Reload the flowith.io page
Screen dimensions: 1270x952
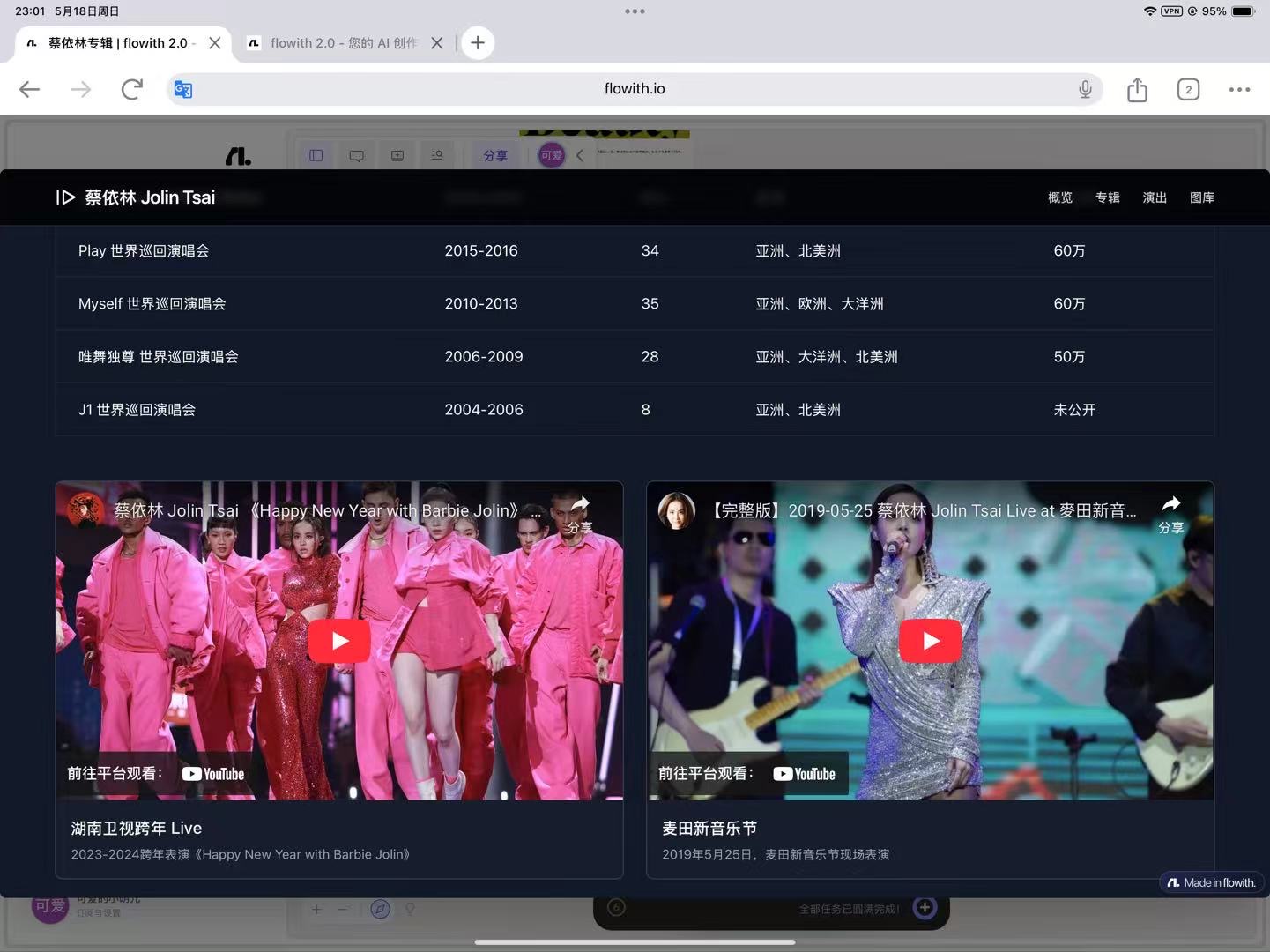[132, 89]
